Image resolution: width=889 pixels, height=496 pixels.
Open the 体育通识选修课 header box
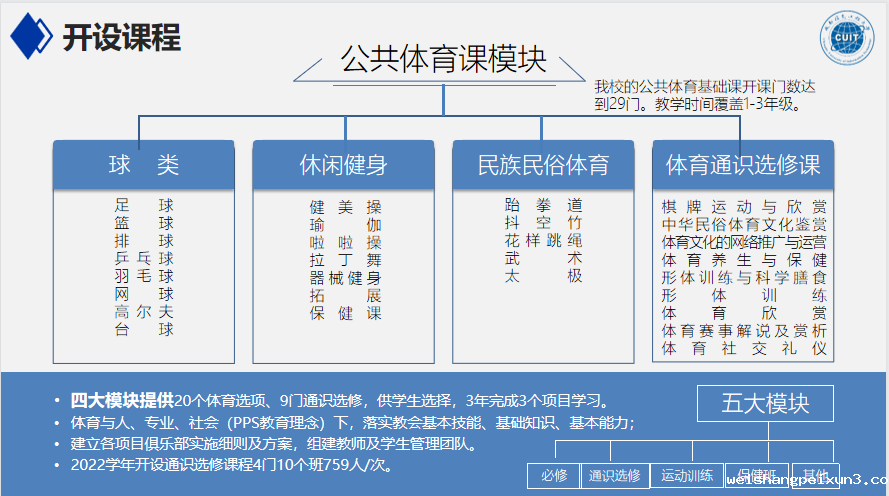pyautogui.click(x=743, y=164)
